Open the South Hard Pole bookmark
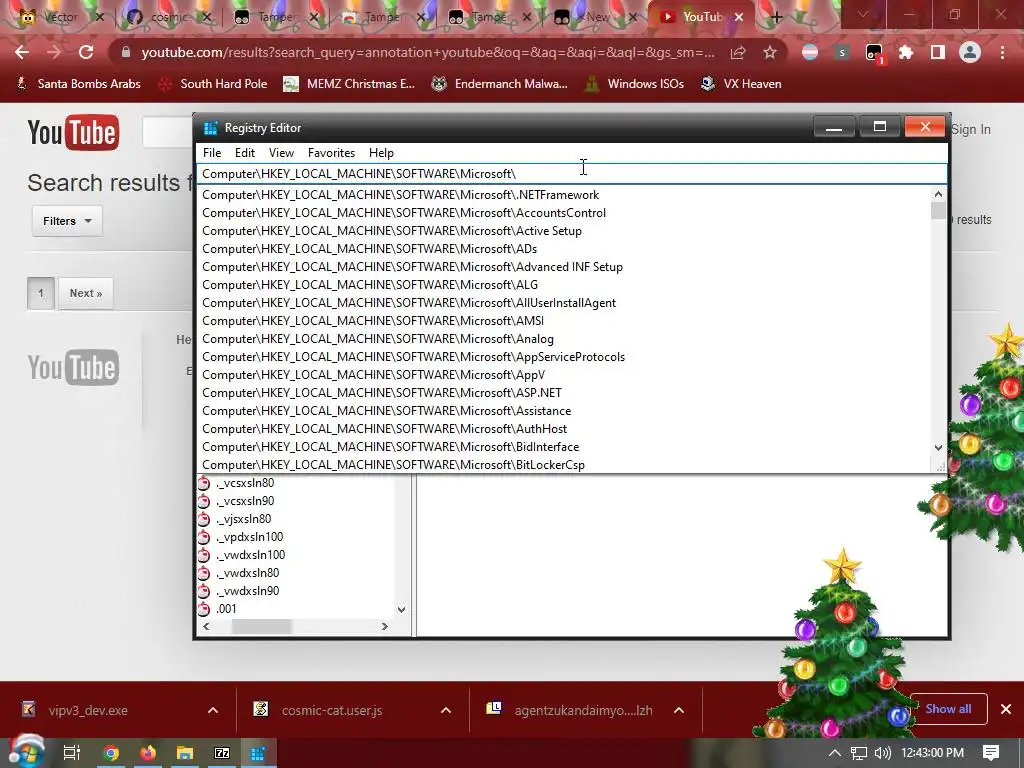This screenshot has width=1024, height=768. 214,84
